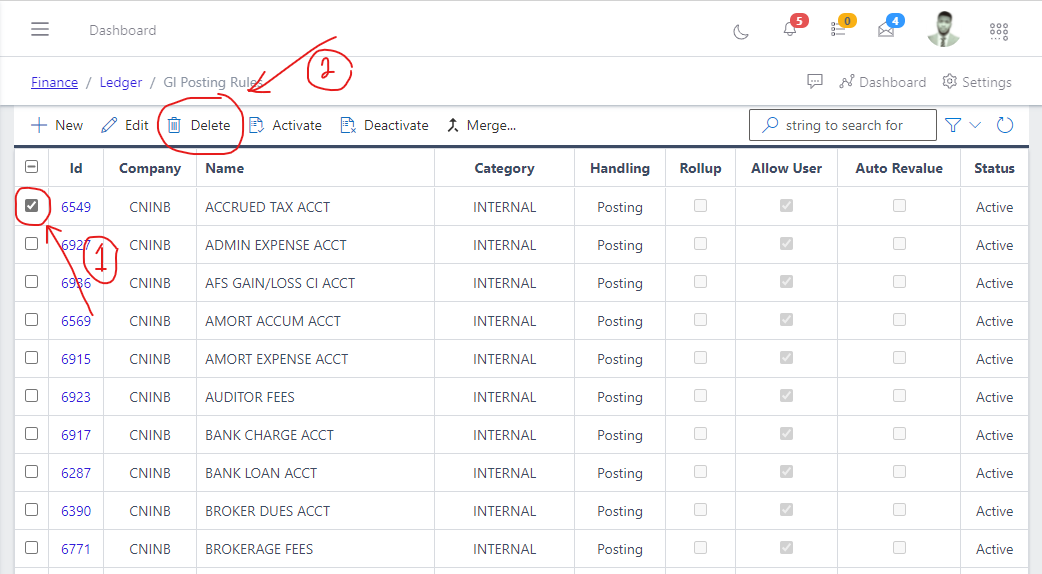Select the AFS GAIN/LOSS CI ACCT row checkbox
The image size is (1042, 574).
tap(31, 282)
